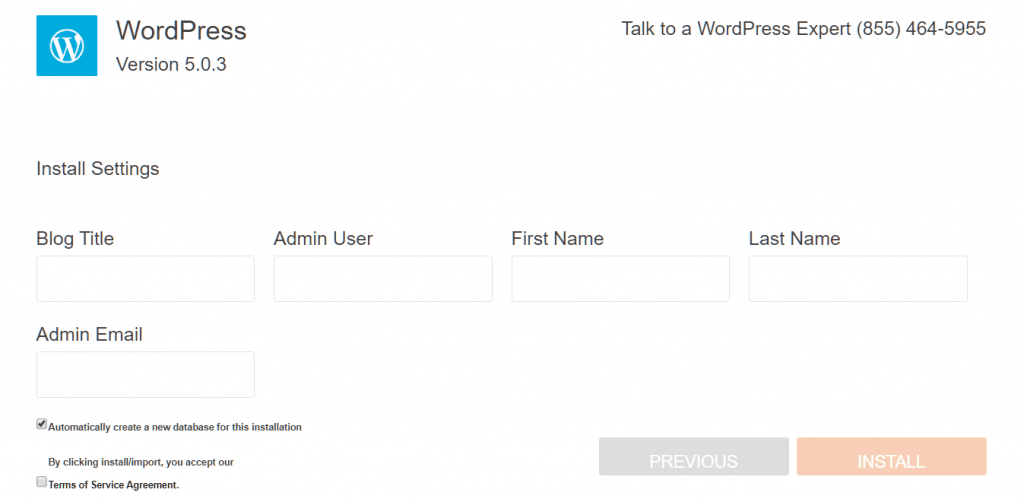Click the Last Name field label
The height and width of the screenshot is (499, 1024).
[795, 239]
